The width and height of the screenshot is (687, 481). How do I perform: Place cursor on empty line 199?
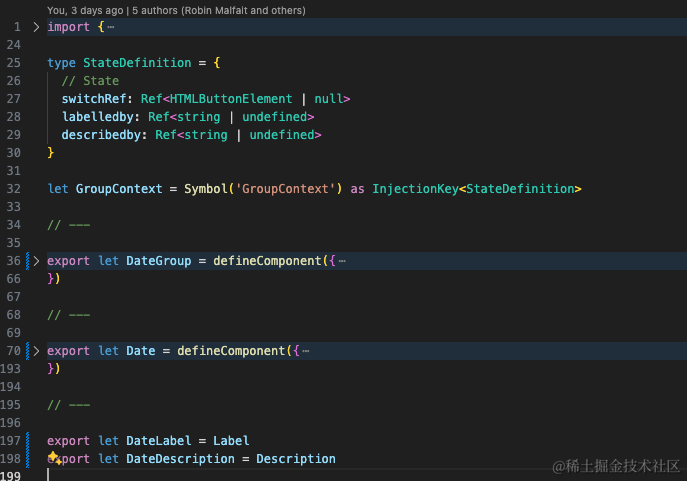[x=366, y=476]
